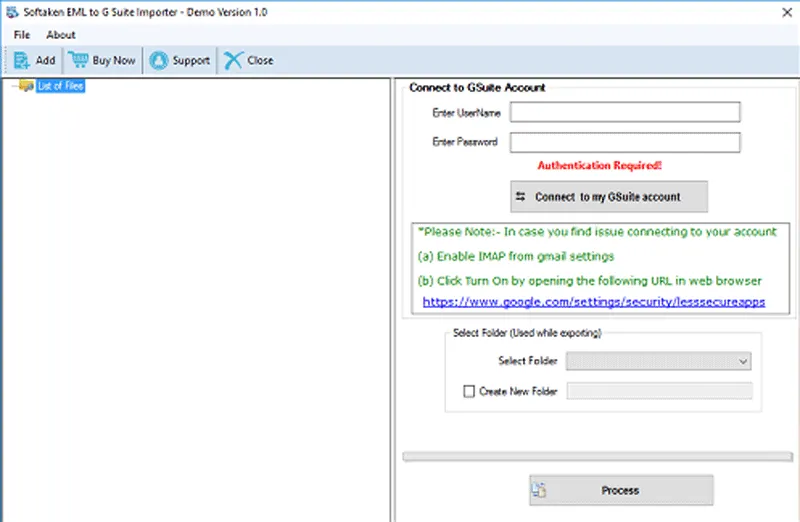Click the Enable IMAP from gmail settings note
Image resolution: width=800 pixels, height=522 pixels.
[x=516, y=256]
